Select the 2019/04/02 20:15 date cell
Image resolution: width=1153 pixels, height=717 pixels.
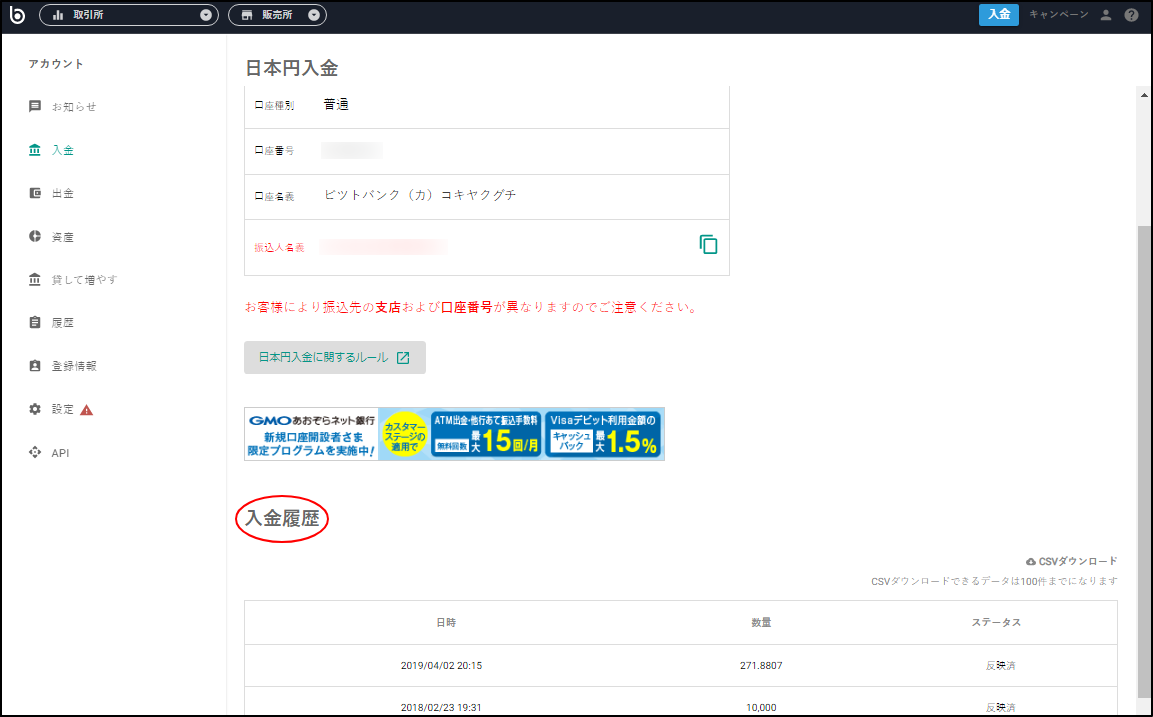pos(441,666)
